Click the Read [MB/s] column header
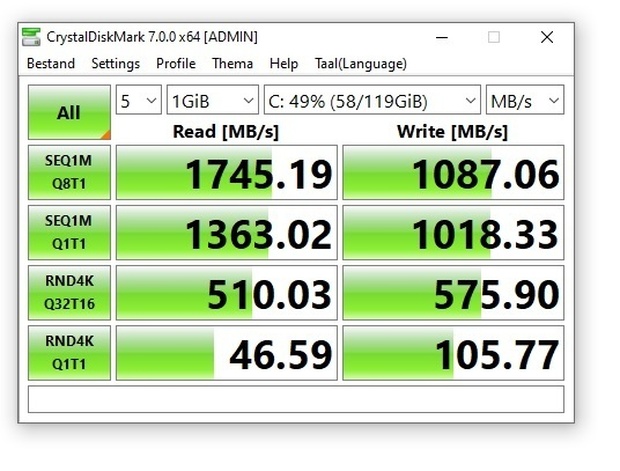 coord(226,132)
